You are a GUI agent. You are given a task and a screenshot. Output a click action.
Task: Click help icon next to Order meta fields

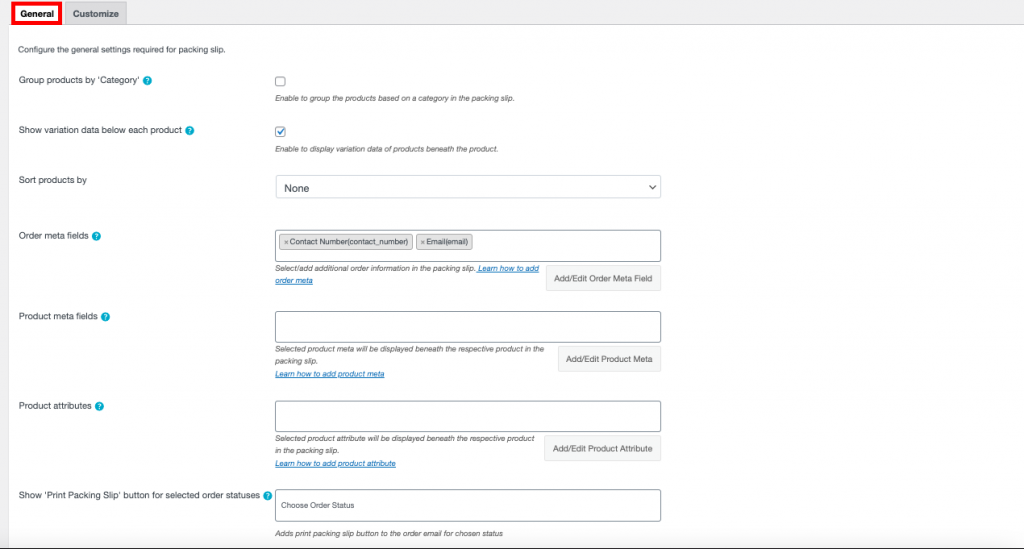click(x=96, y=236)
